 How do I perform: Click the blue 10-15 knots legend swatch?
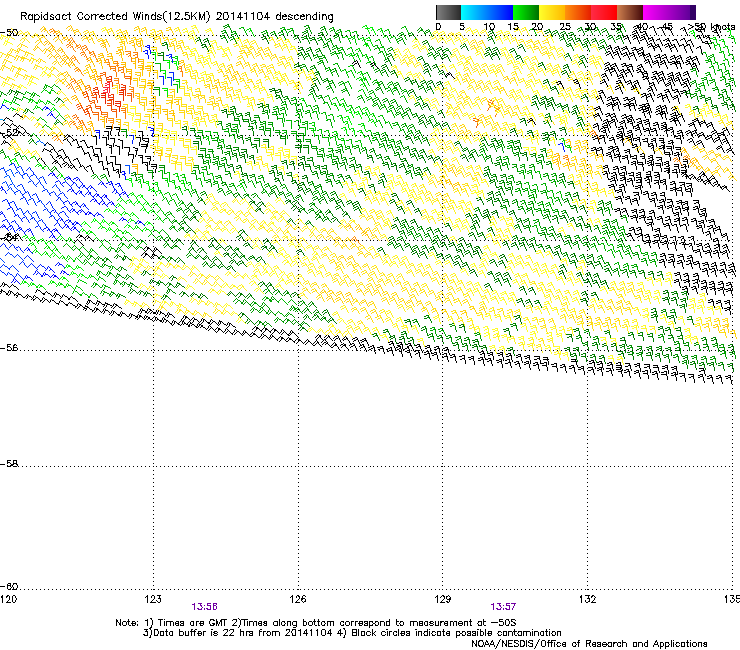tap(500, 12)
